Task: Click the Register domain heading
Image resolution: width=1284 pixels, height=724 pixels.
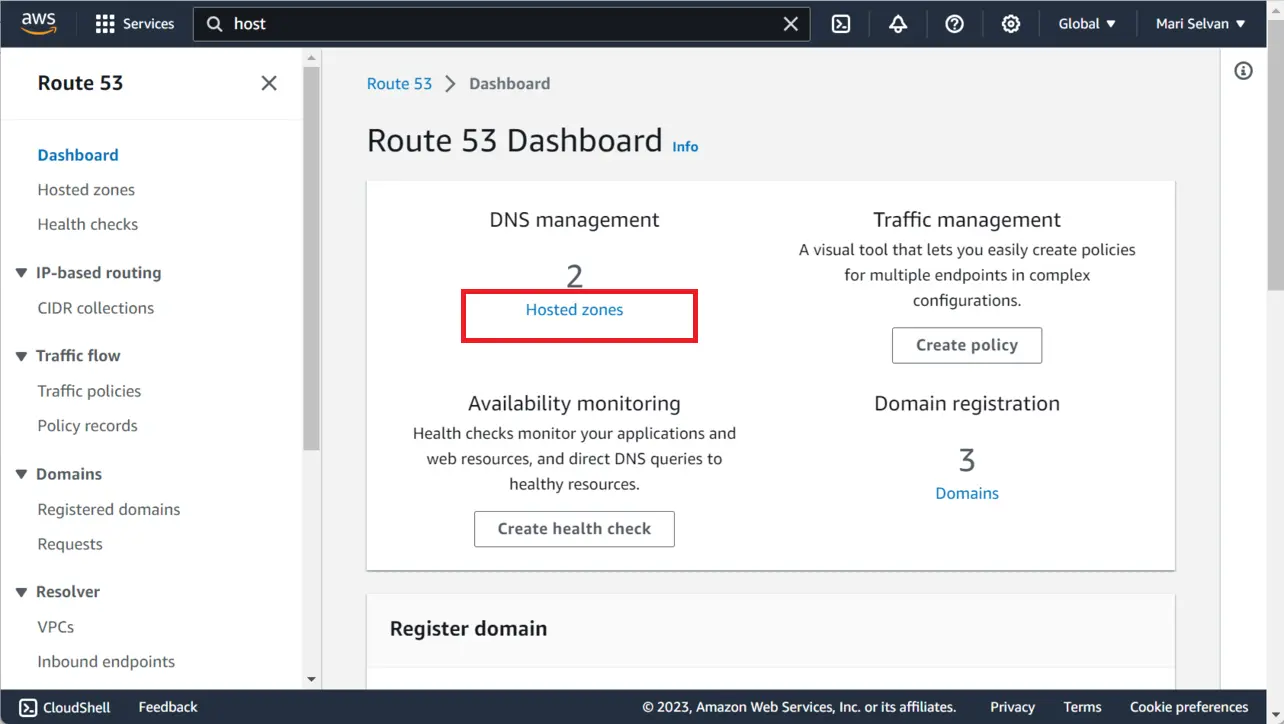Action: point(468,629)
